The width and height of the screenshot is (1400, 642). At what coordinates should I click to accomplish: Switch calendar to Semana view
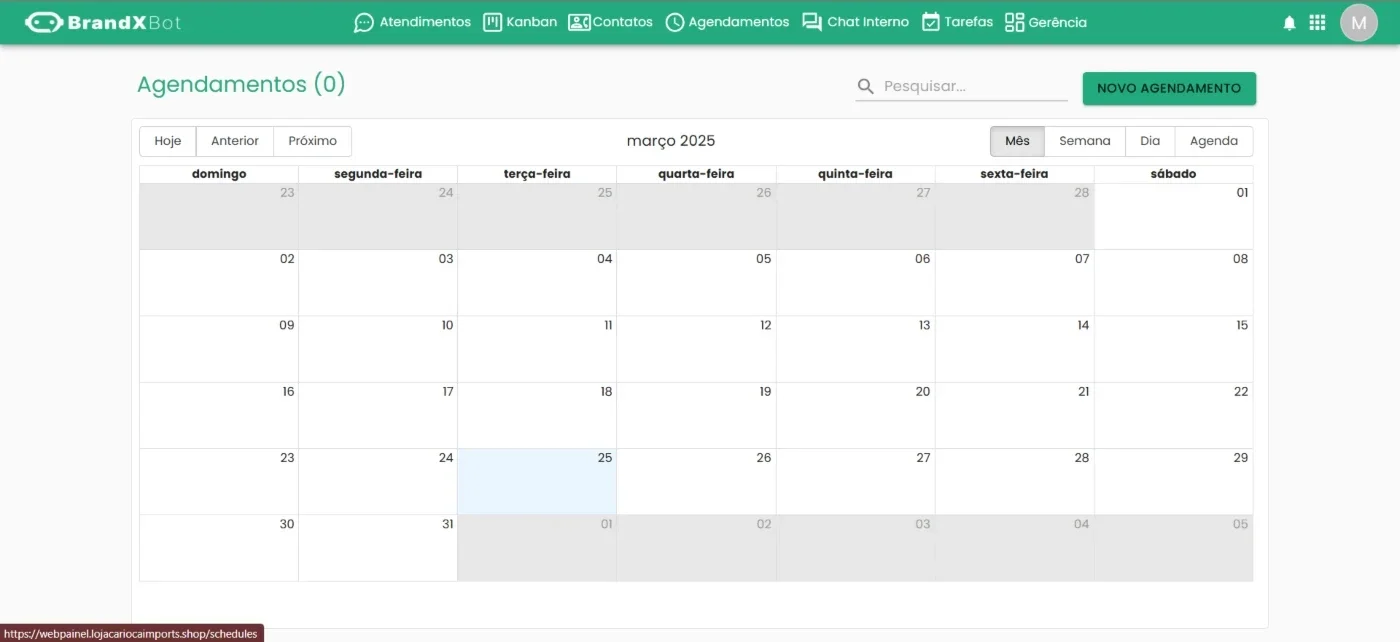tap(1085, 141)
